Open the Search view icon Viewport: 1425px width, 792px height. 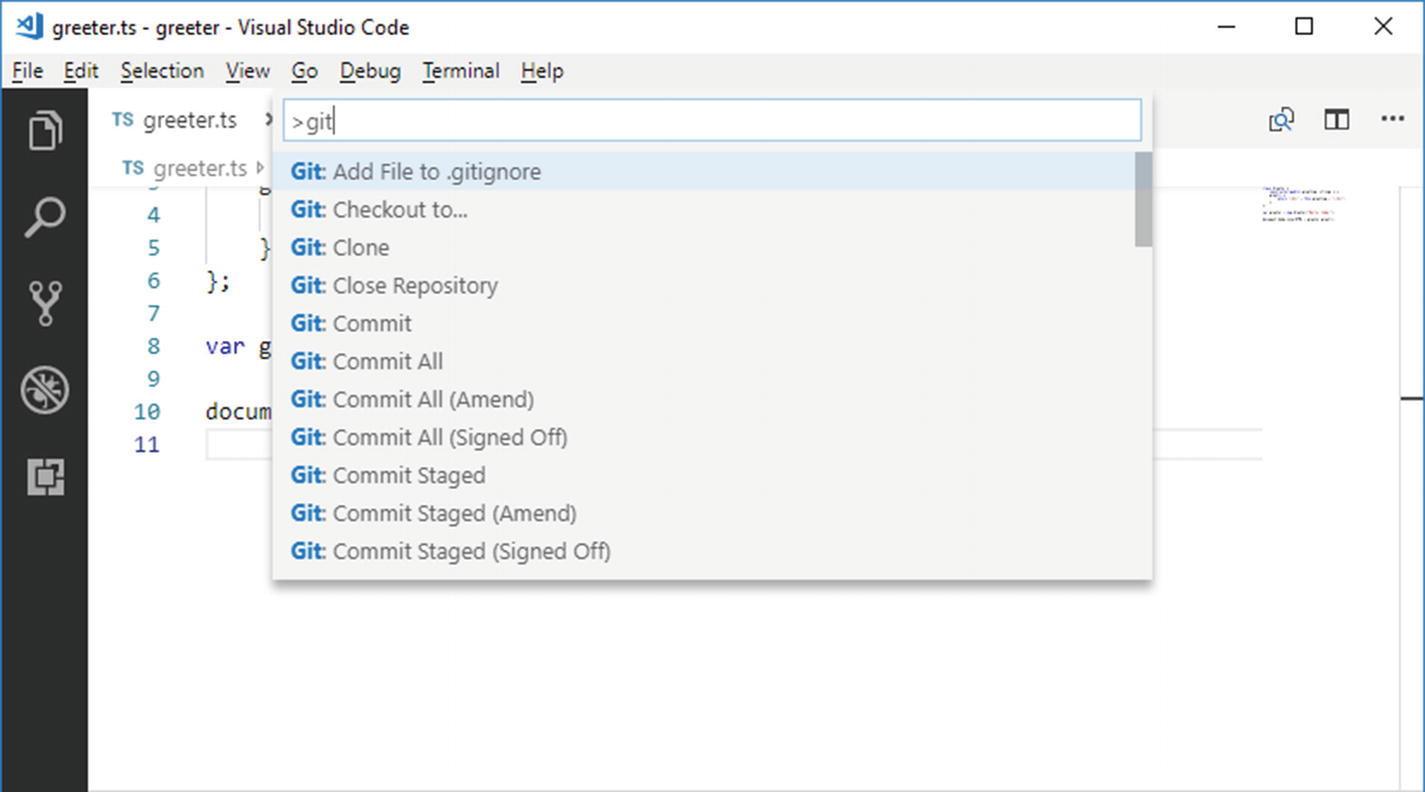(45, 217)
